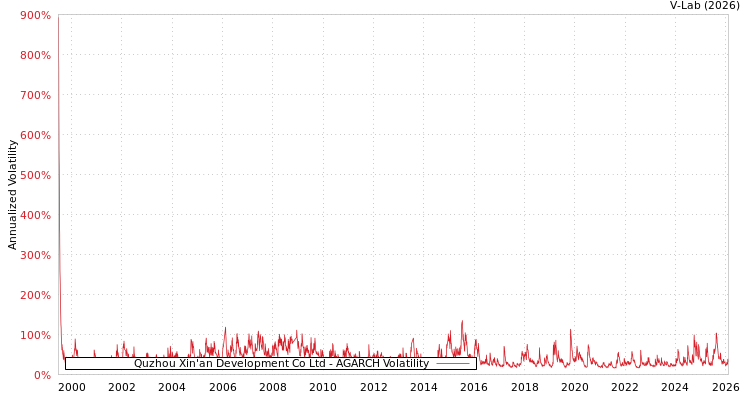
Task: Click the 2014 x-axis label
Action: click(x=424, y=387)
